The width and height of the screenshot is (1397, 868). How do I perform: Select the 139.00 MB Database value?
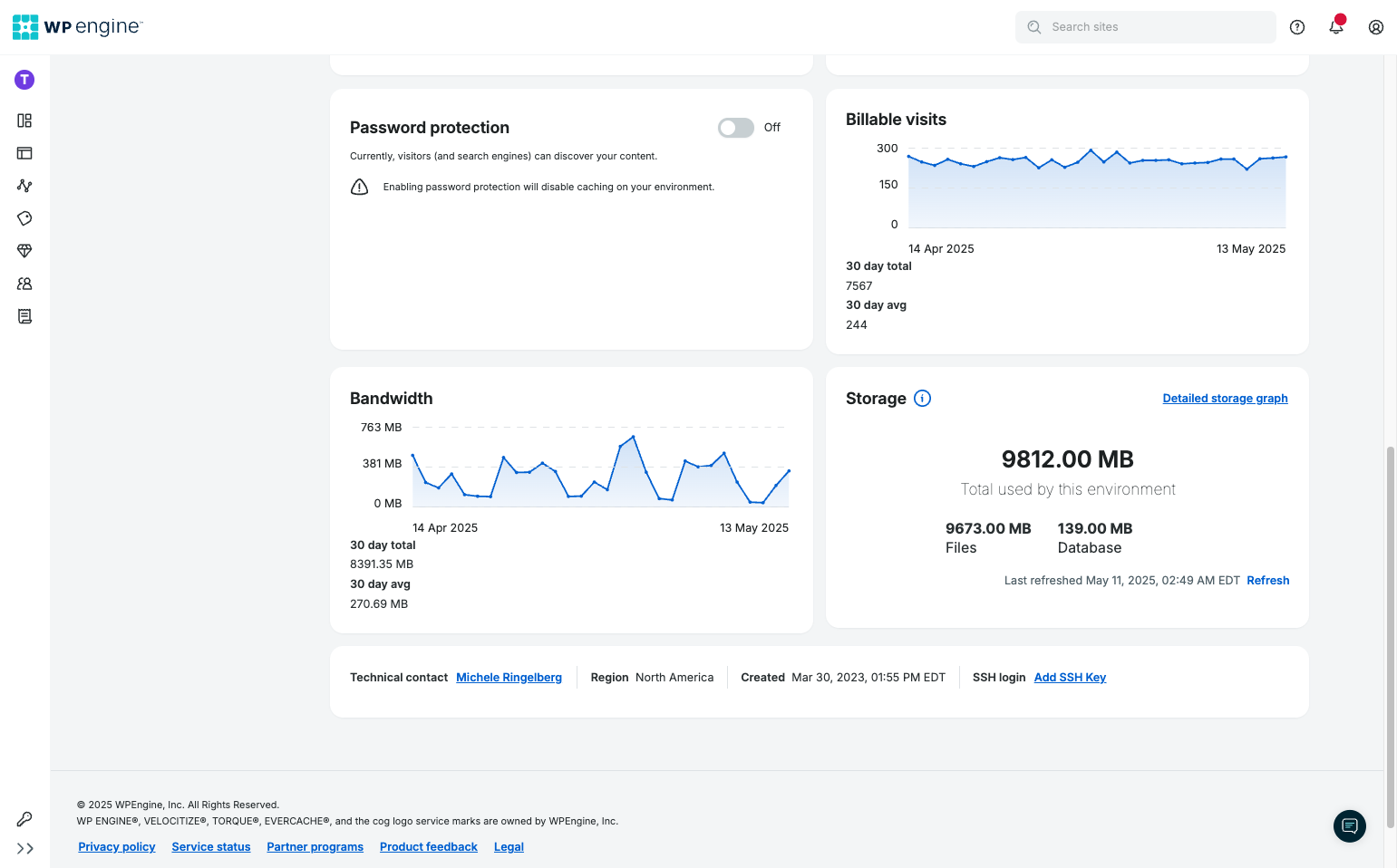point(1095,529)
